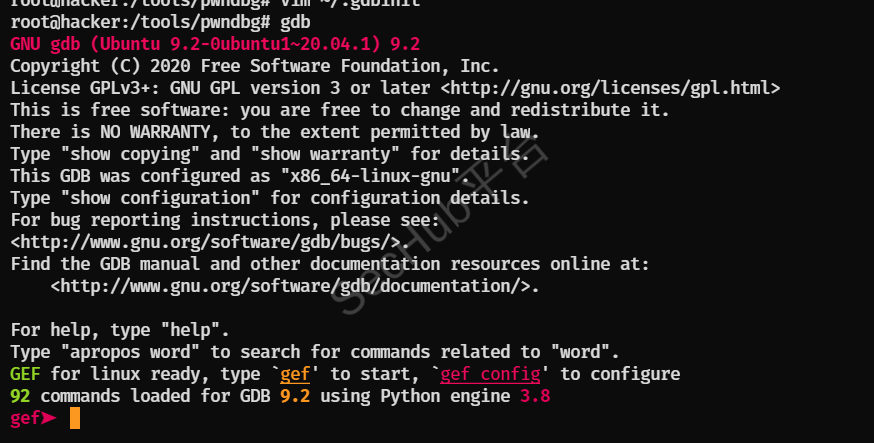Click the red gef prompt arrow
The width and height of the screenshot is (874, 443).
pyautogui.click(x=49, y=418)
